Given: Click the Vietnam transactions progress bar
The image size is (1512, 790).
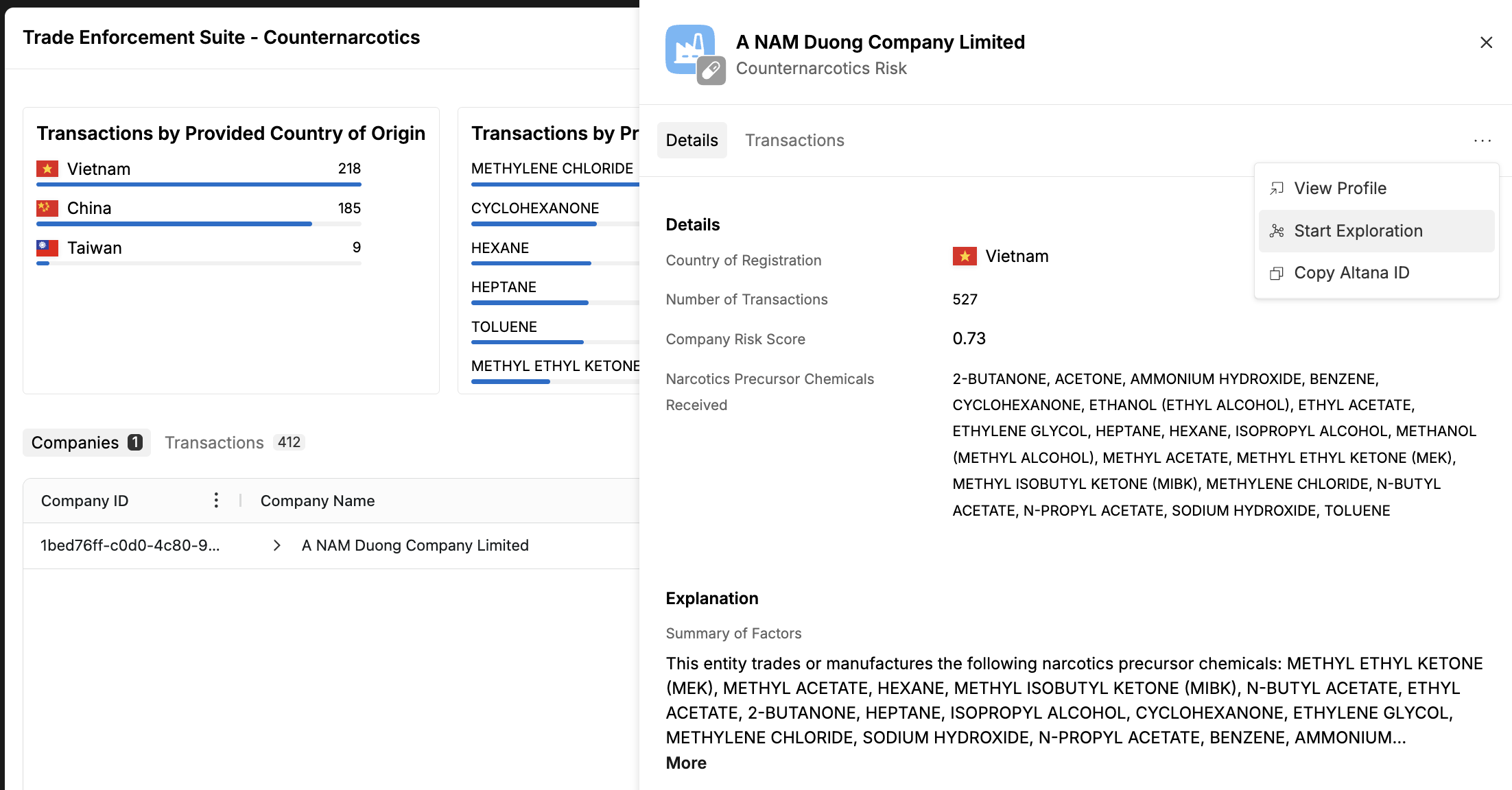Looking at the screenshot, I should pyautogui.click(x=199, y=184).
